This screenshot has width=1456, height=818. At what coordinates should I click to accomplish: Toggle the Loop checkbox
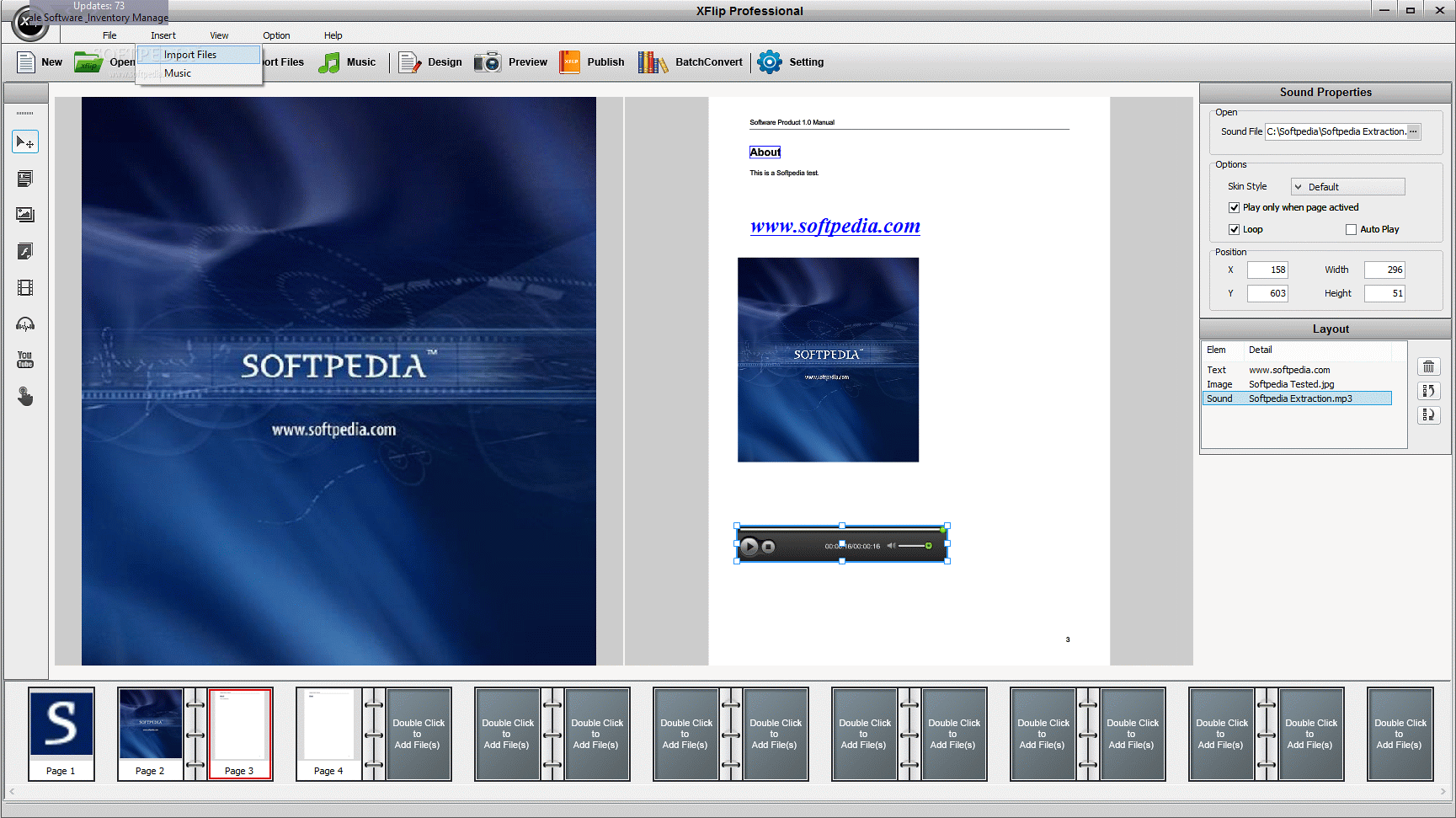(x=1234, y=229)
